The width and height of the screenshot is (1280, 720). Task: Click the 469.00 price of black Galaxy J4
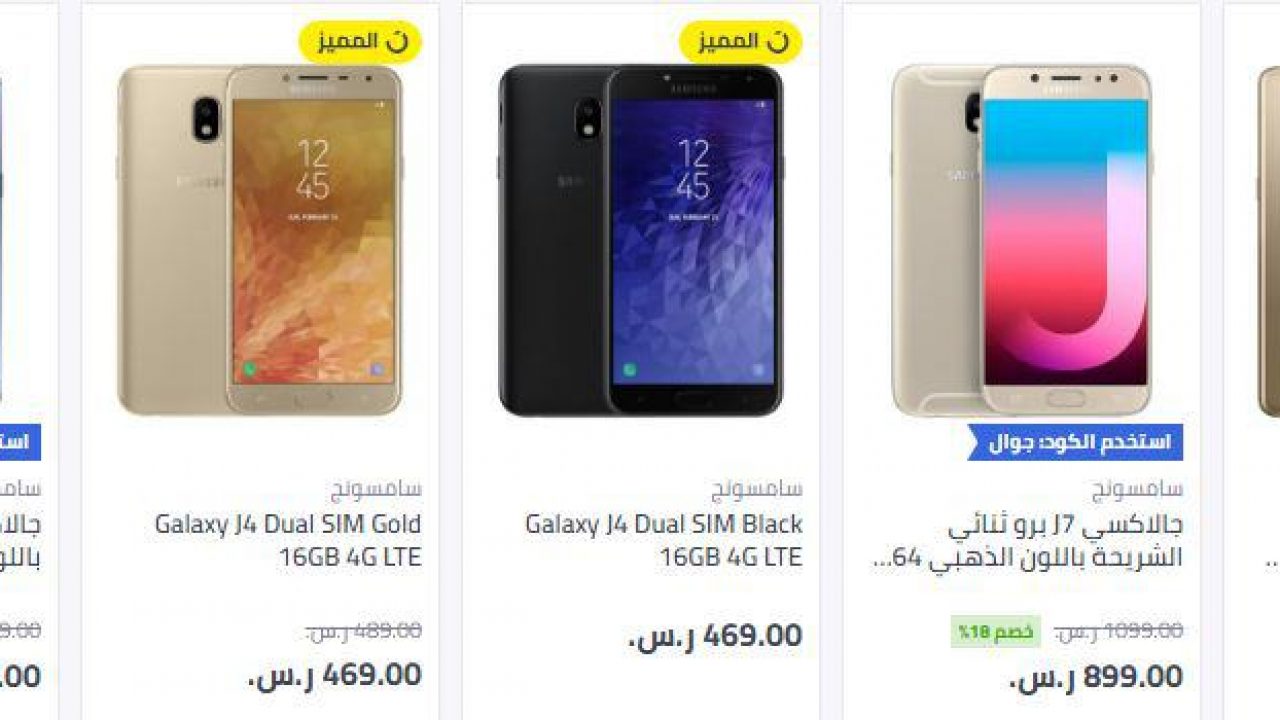tap(715, 636)
